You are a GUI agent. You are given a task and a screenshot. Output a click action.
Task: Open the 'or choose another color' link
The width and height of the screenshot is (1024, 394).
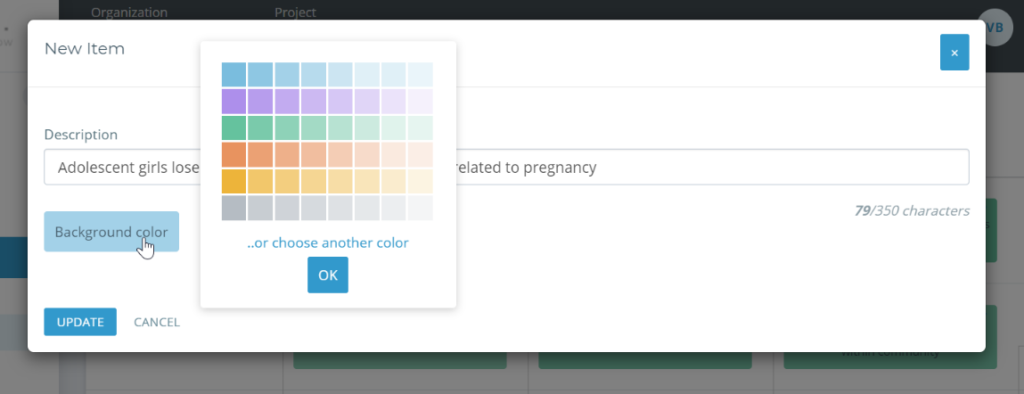click(x=328, y=243)
